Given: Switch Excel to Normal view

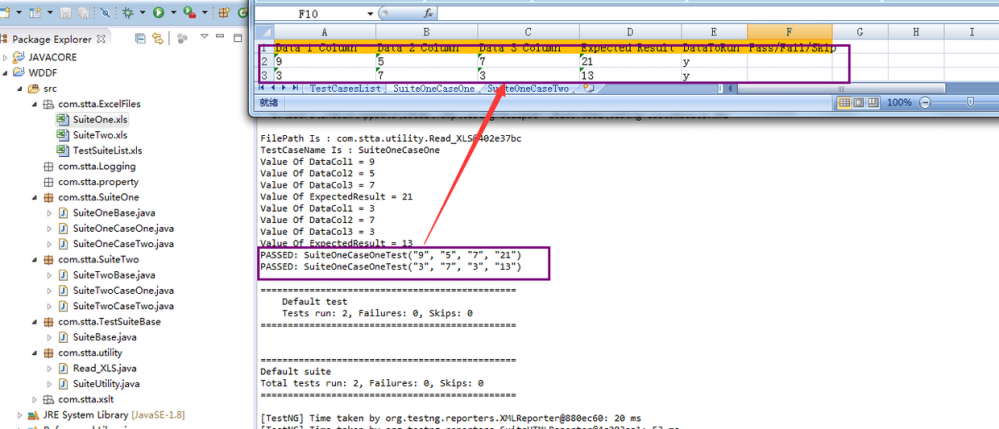Looking at the screenshot, I should click(844, 103).
